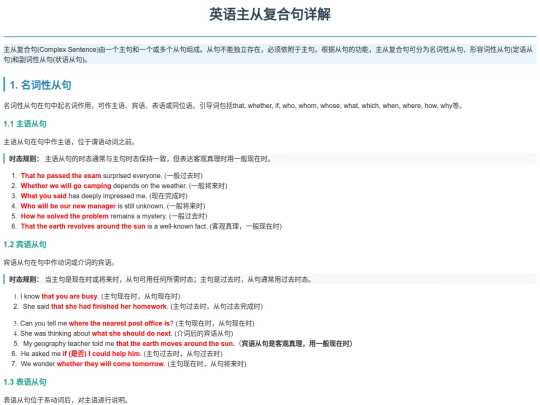
Task: Click 'where the nearest post office is'
Action: click(119, 323)
